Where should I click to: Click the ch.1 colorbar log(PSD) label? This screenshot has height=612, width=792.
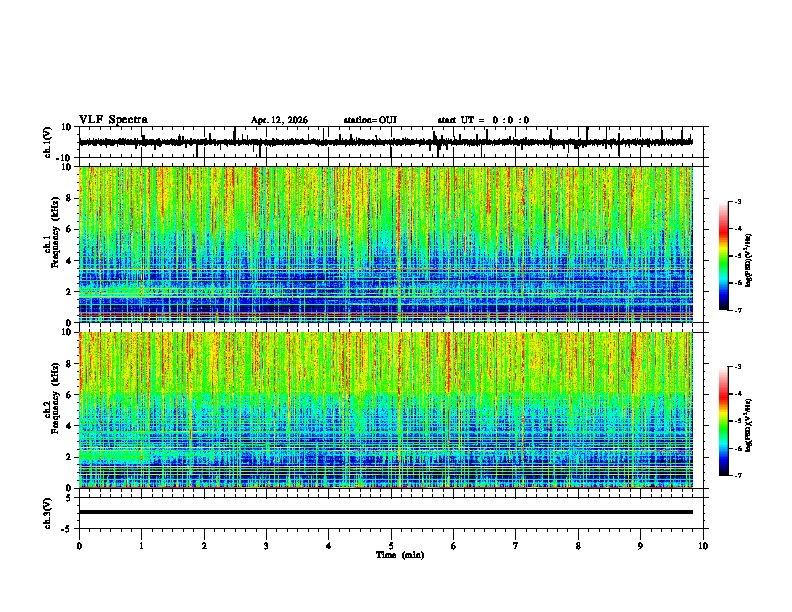(749, 260)
